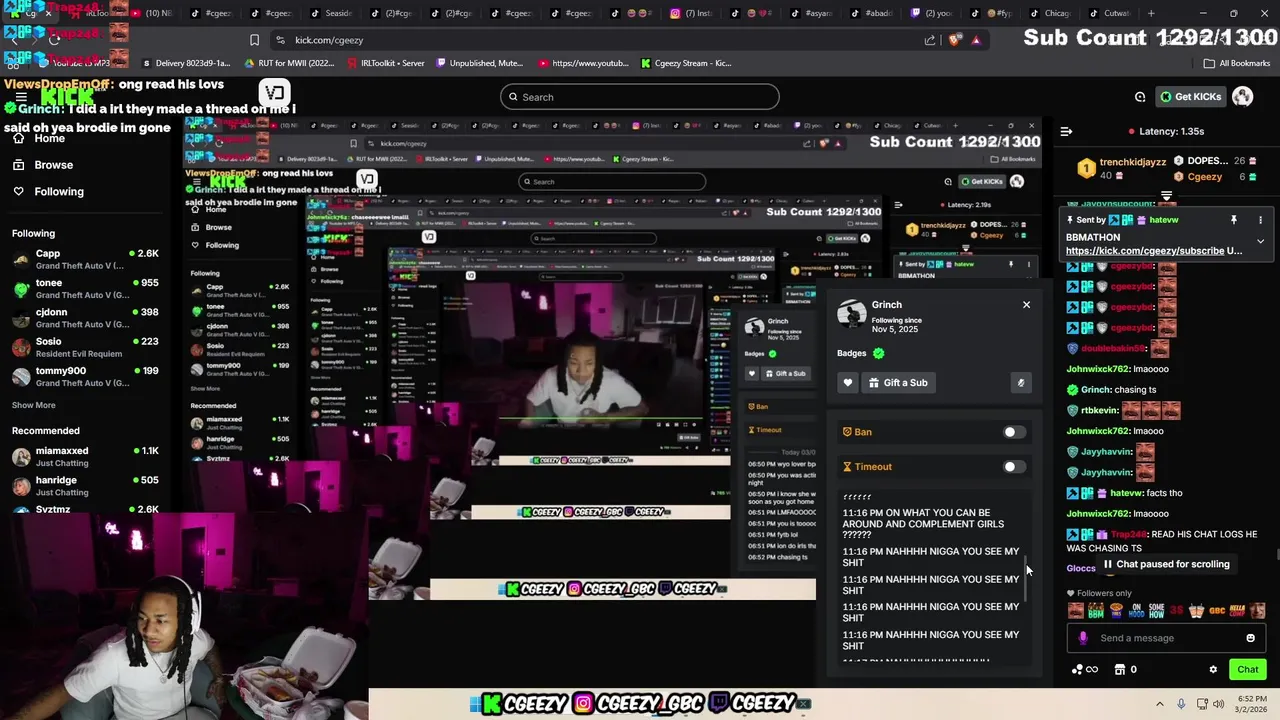Switch to the Cutwat browser tab
Screen dimensions: 1280x720
click(x=1109, y=13)
